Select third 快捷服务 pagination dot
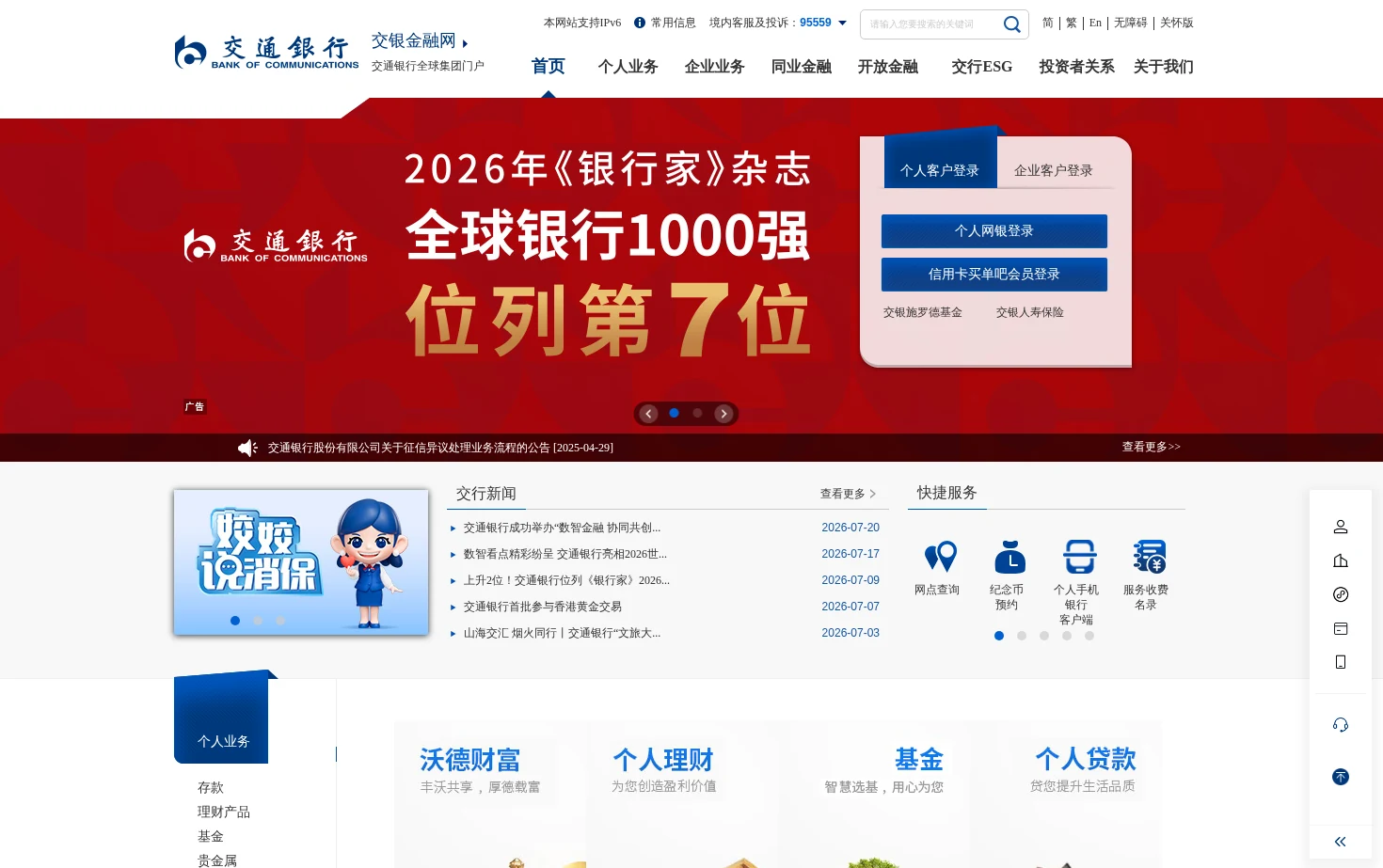The image size is (1383, 868). (x=1044, y=636)
